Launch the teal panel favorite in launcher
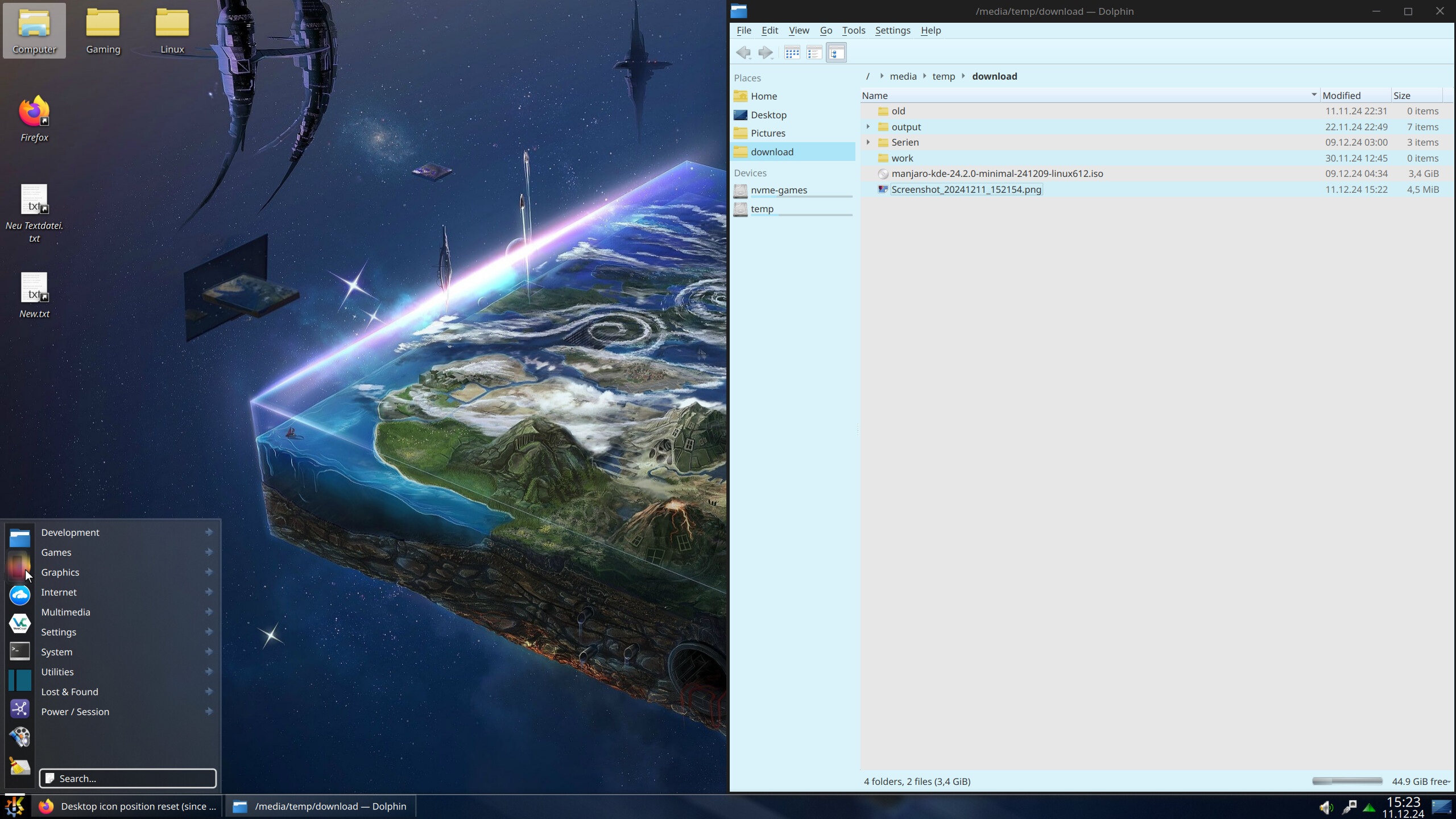The height and width of the screenshot is (819, 1456). (20, 680)
